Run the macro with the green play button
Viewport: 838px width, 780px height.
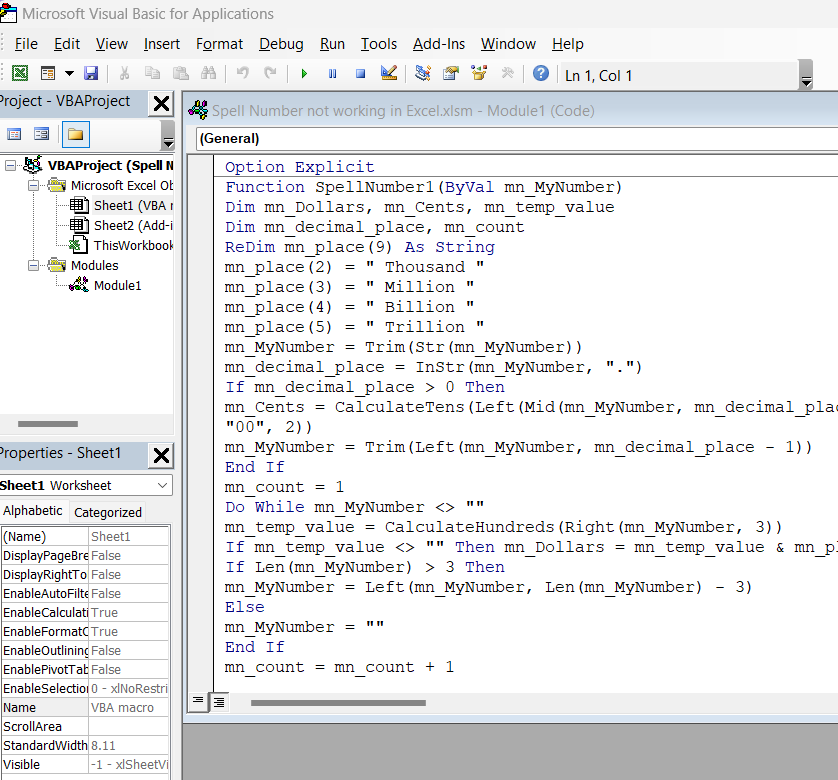pyautogui.click(x=304, y=73)
